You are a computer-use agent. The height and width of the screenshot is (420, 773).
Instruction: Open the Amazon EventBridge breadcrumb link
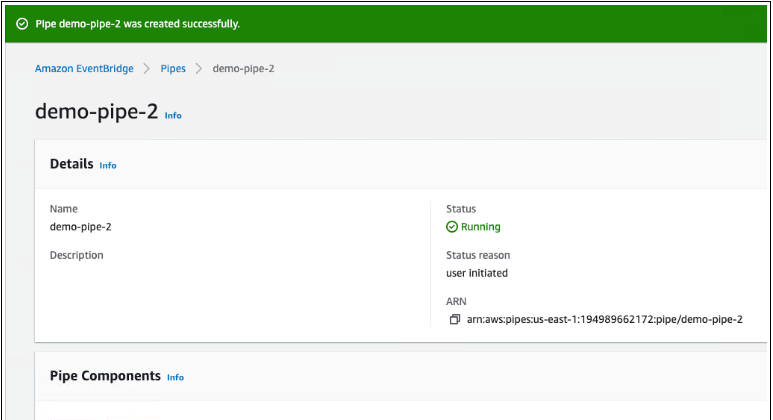click(x=84, y=69)
